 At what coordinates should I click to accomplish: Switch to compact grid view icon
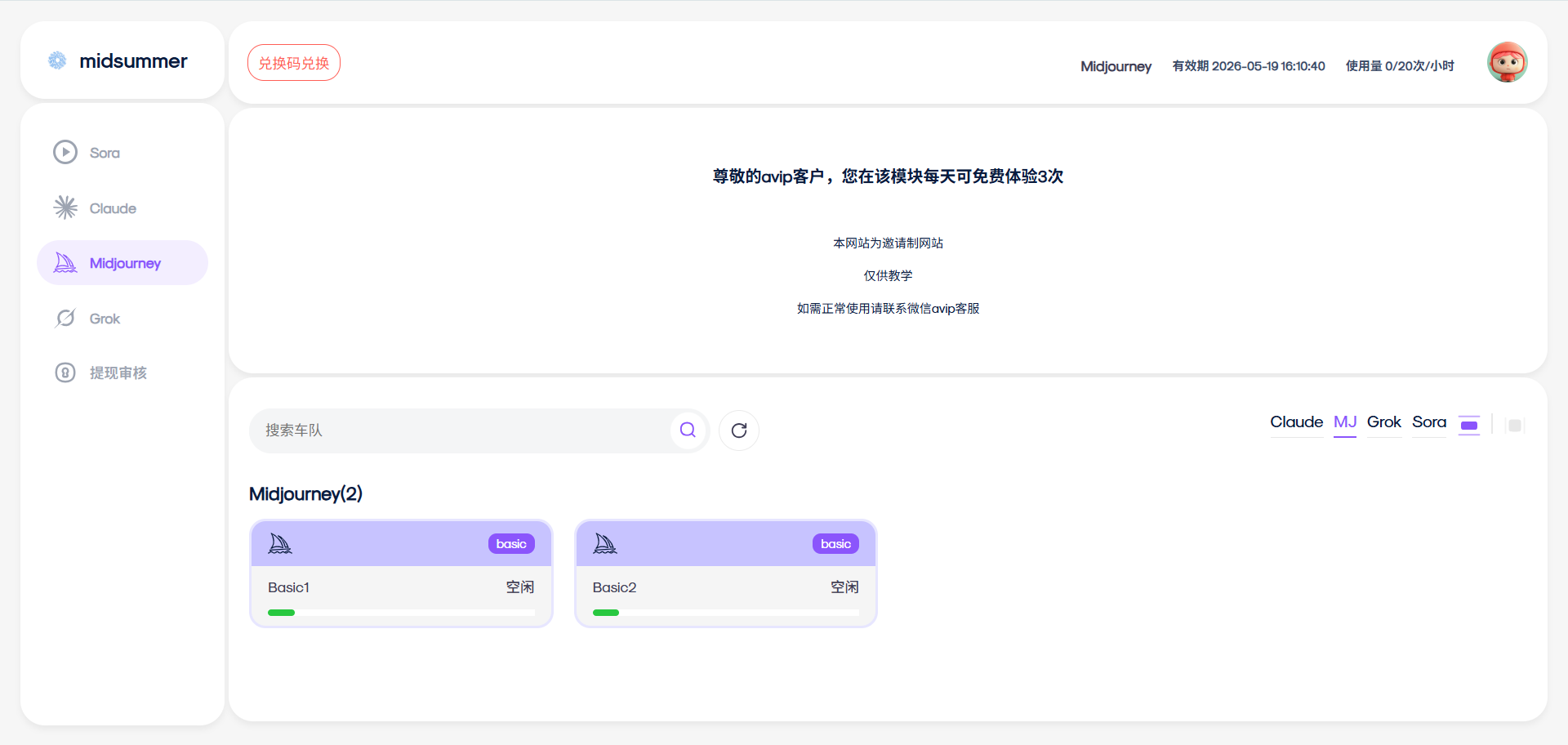[x=1515, y=426]
